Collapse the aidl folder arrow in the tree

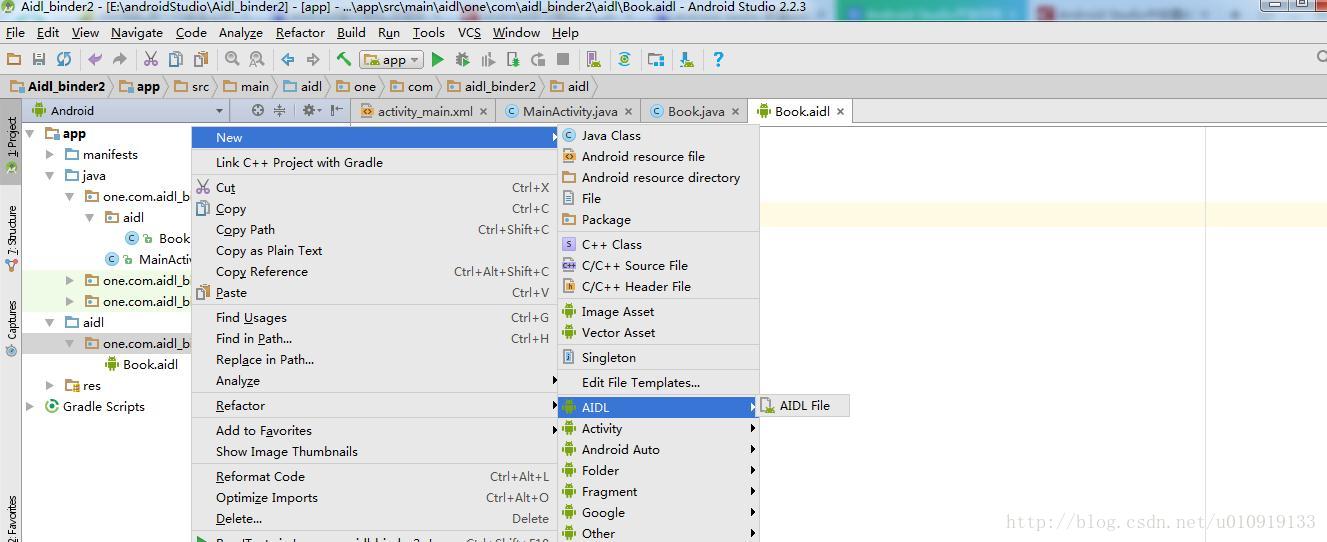50,322
